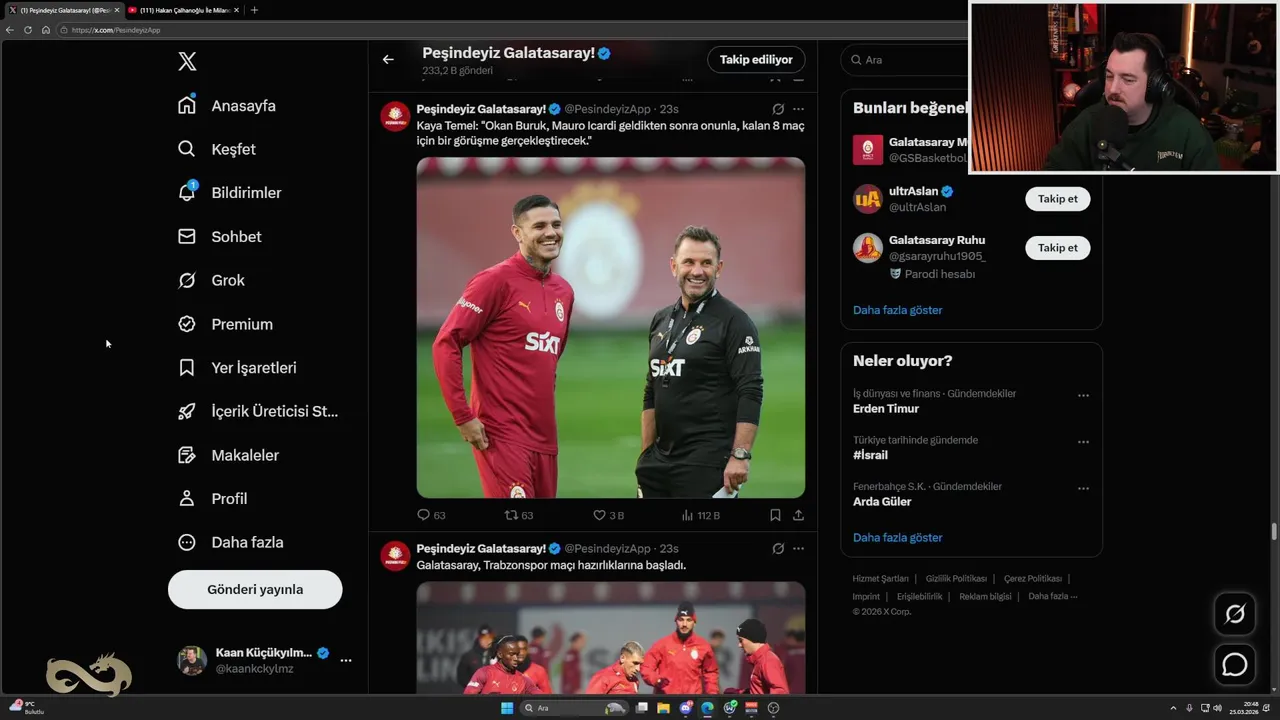Open Grok from the sidebar
The height and width of the screenshot is (720, 1280).
[x=211, y=280]
